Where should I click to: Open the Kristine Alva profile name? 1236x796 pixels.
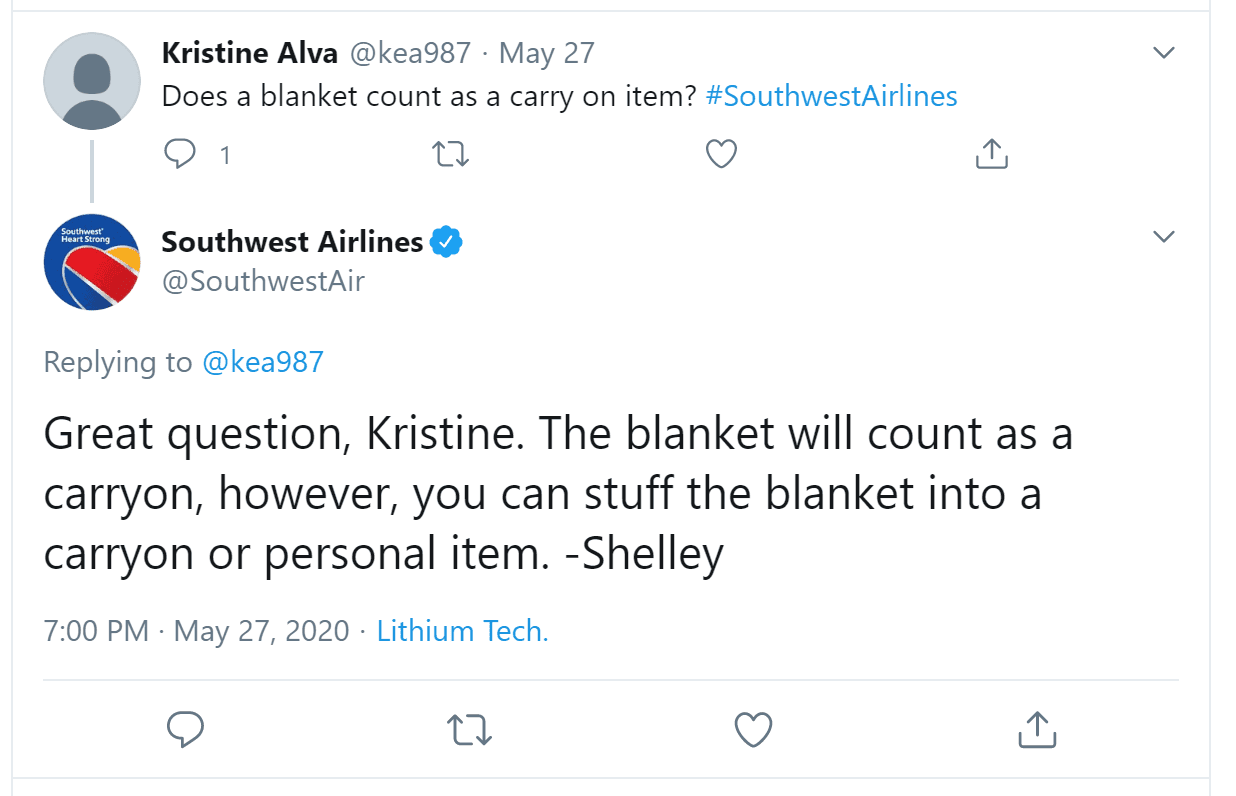[x=249, y=52]
